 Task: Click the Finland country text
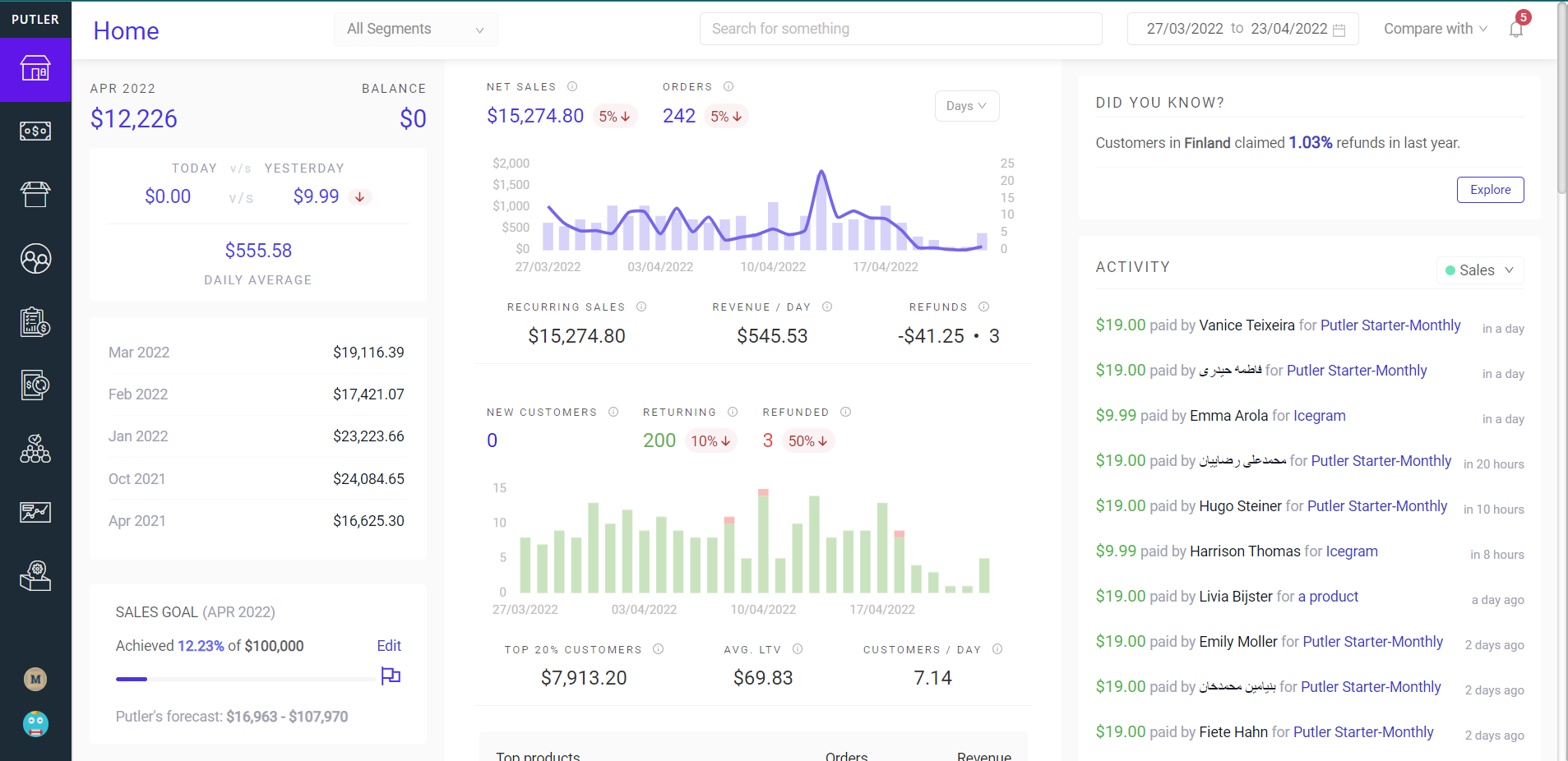pyautogui.click(x=1207, y=143)
